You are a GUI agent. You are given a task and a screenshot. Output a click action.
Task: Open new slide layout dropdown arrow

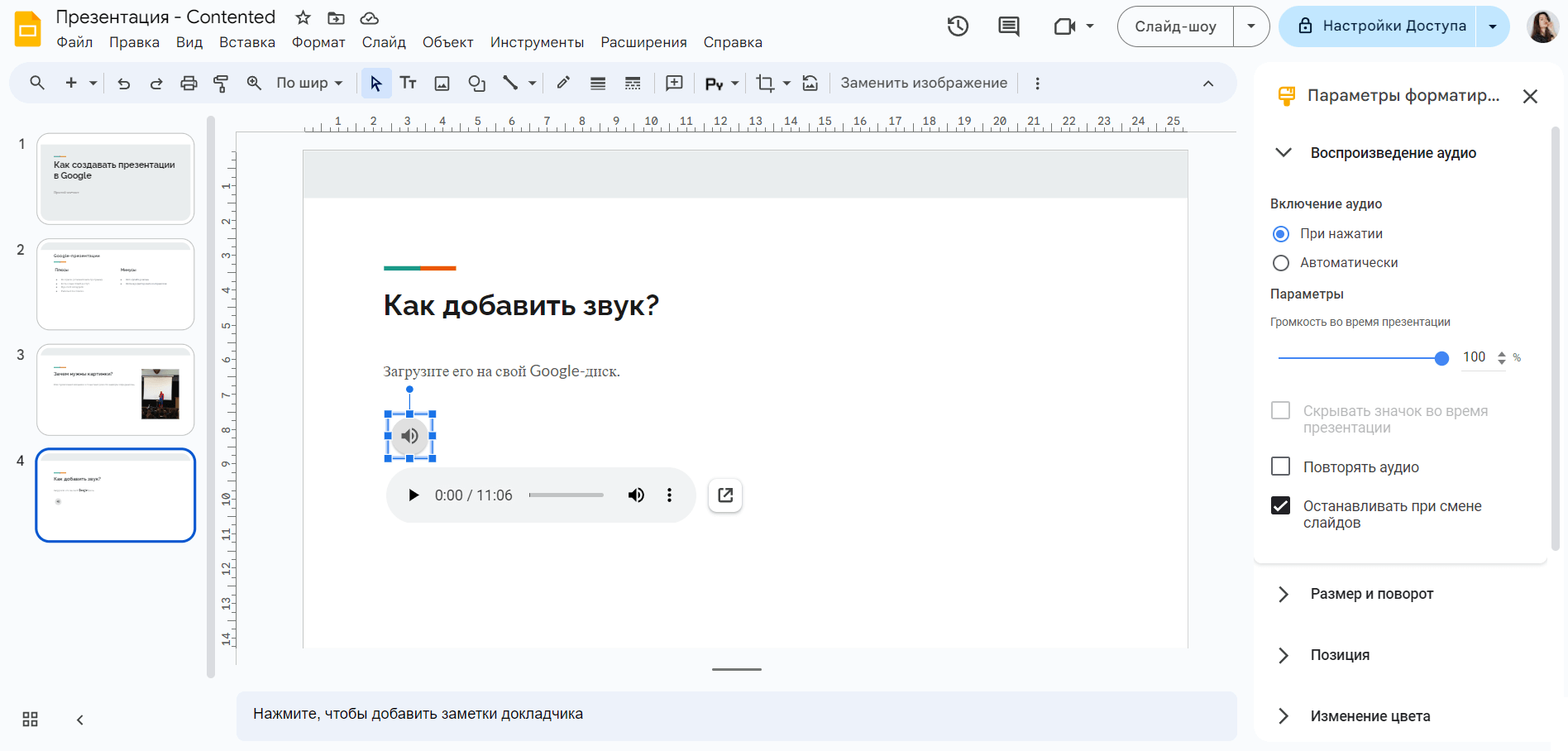click(93, 83)
